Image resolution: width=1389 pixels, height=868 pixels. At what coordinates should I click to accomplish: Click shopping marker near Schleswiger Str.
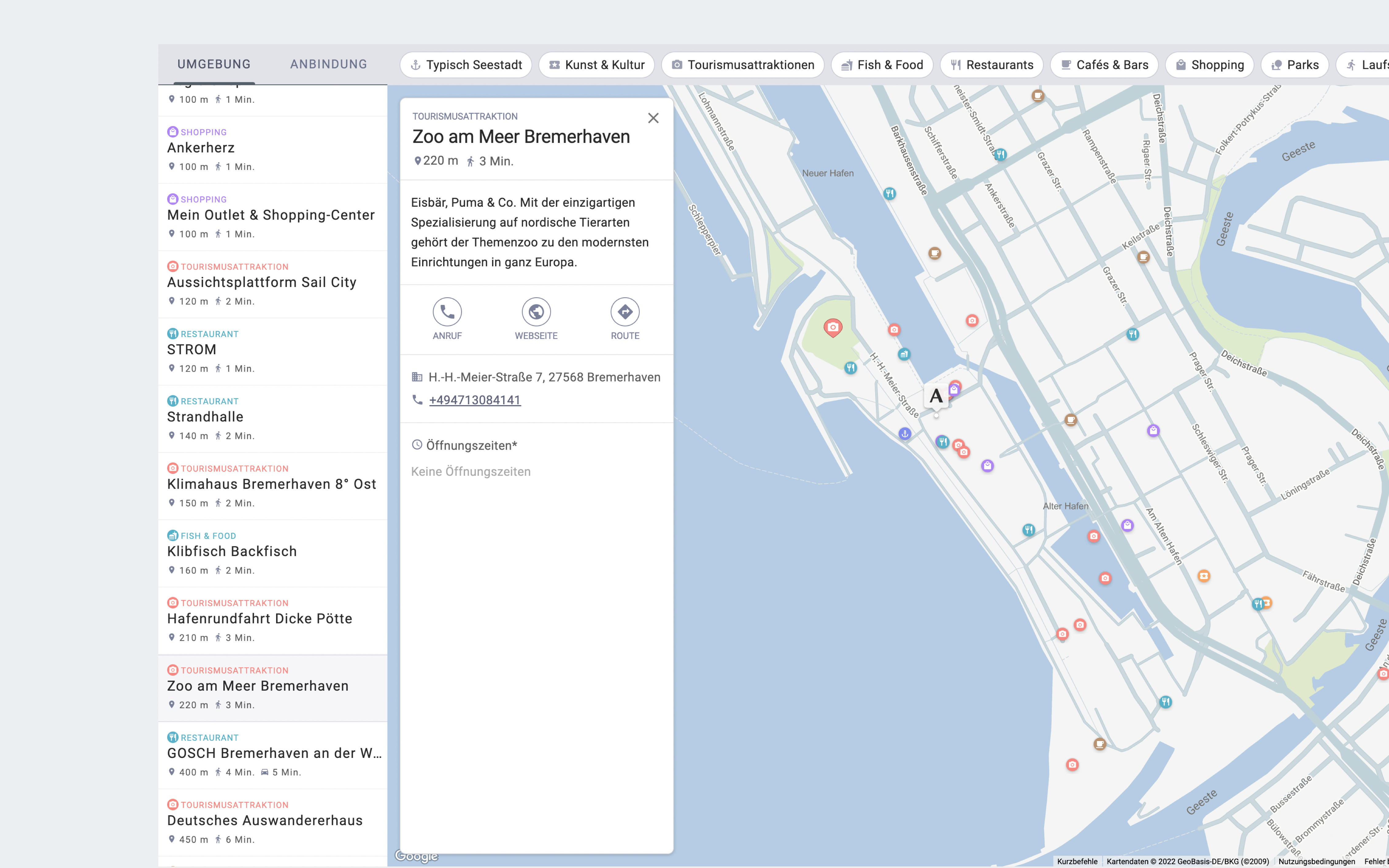1154,431
